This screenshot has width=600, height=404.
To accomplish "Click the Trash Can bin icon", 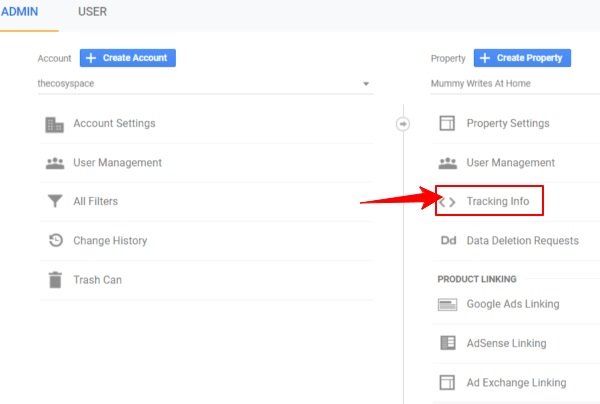I will click(54, 280).
